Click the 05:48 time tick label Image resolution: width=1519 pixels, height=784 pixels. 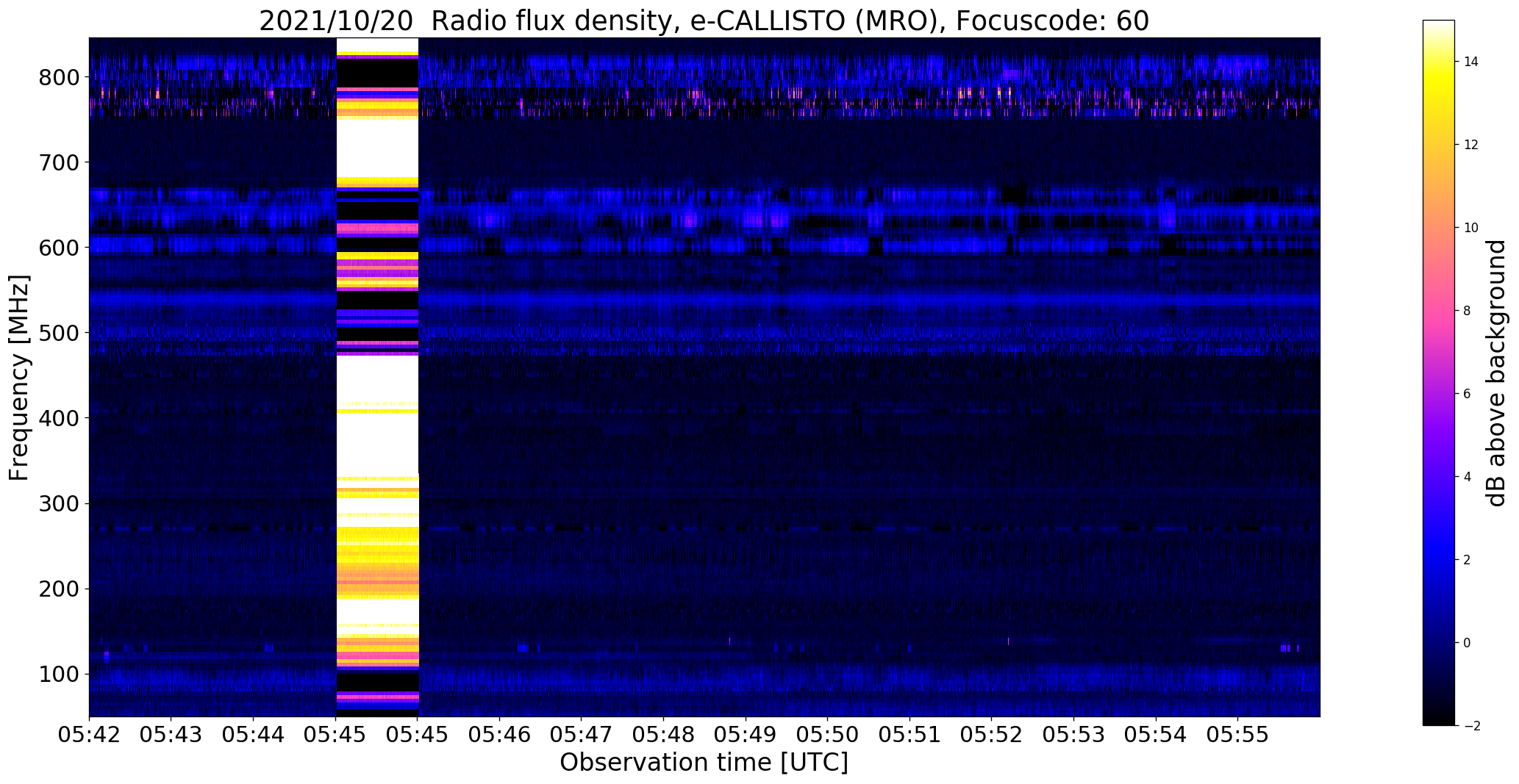click(664, 735)
